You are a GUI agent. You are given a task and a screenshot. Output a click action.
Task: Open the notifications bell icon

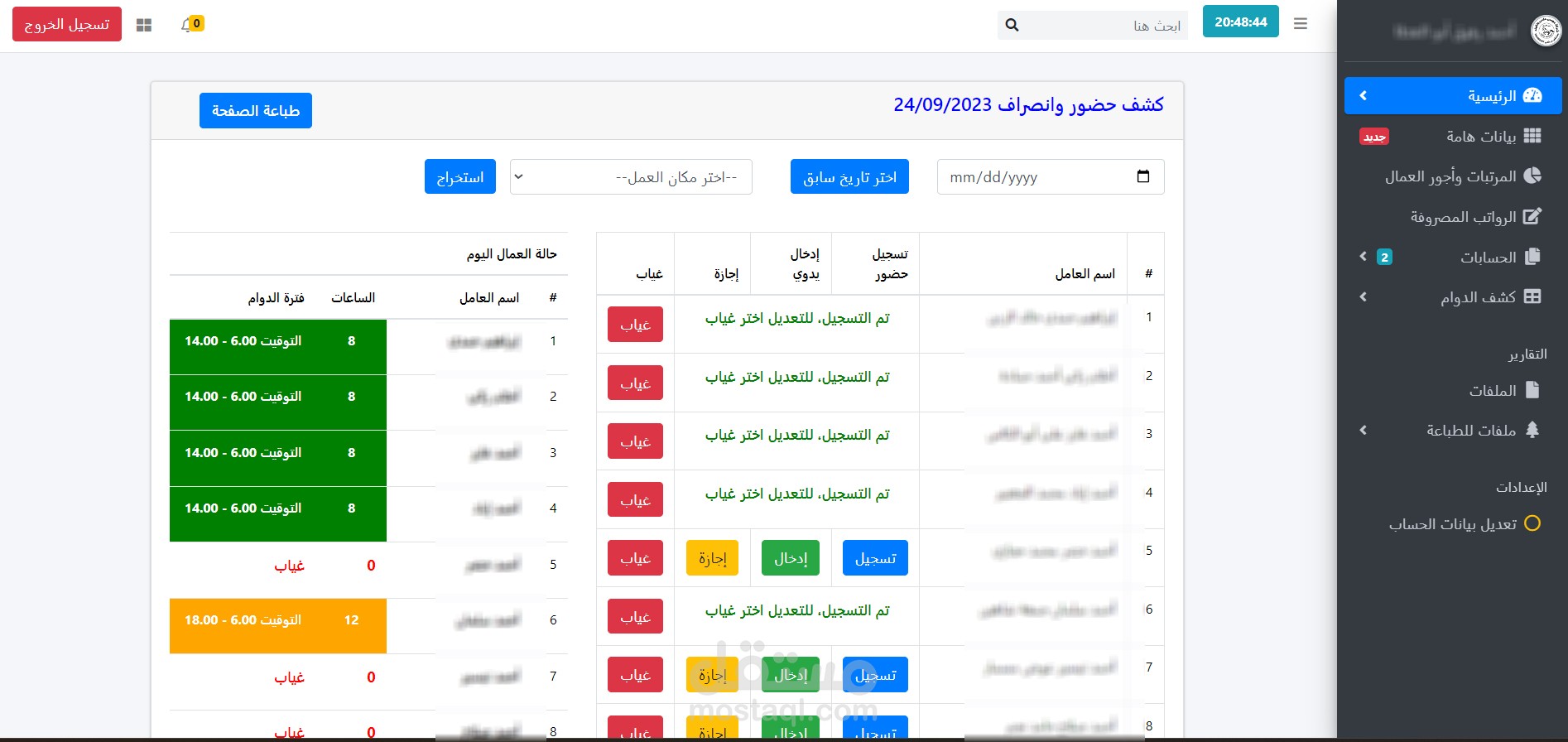pyautogui.click(x=186, y=25)
